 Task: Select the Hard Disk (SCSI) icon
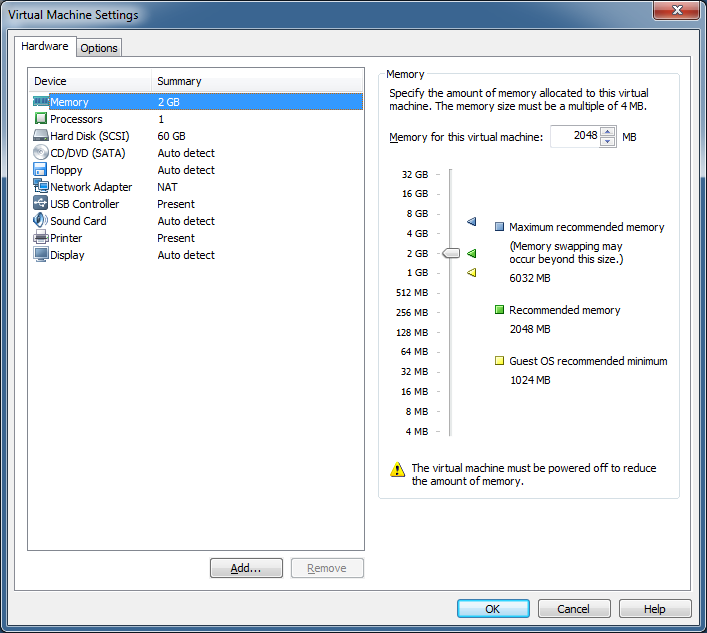coord(41,136)
